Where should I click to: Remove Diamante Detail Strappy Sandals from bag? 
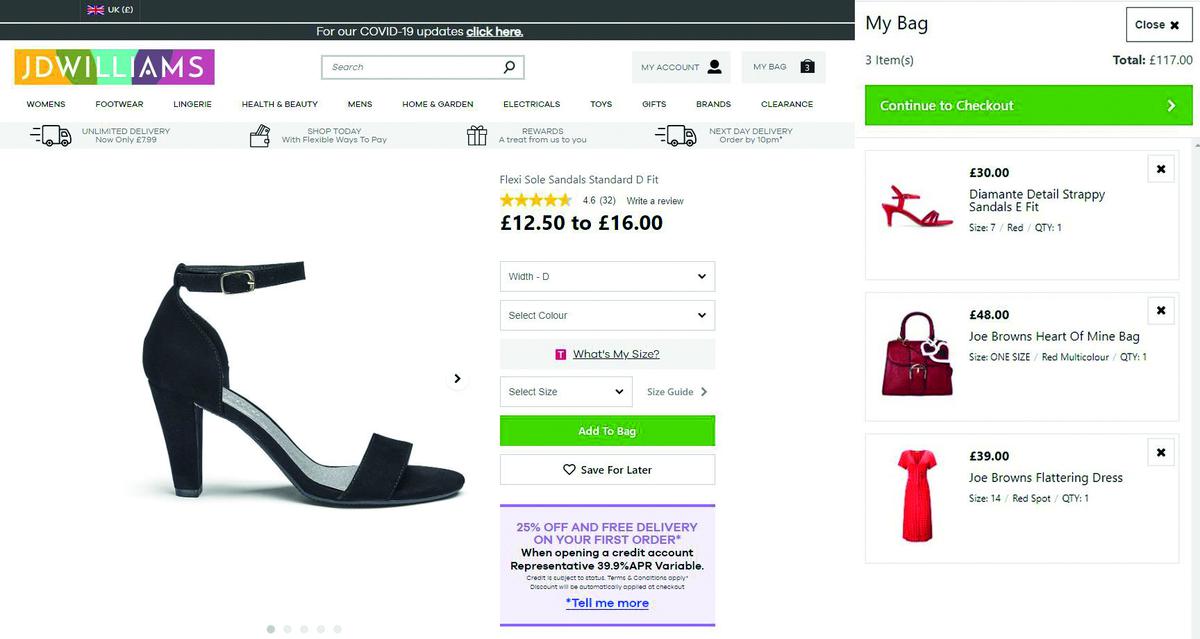pyautogui.click(x=1161, y=169)
